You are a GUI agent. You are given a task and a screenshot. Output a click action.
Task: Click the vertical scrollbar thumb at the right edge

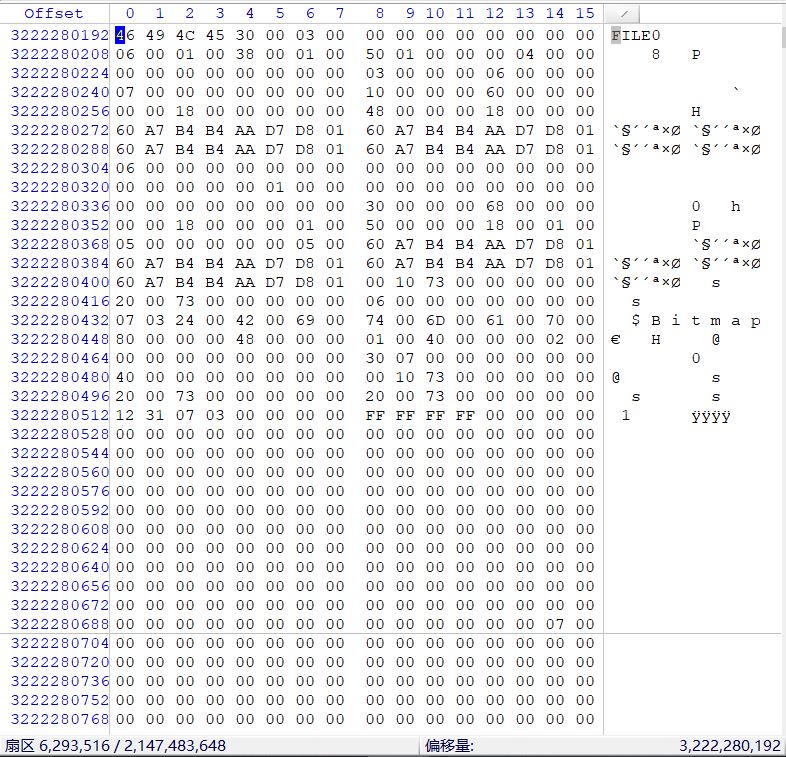pos(782,36)
